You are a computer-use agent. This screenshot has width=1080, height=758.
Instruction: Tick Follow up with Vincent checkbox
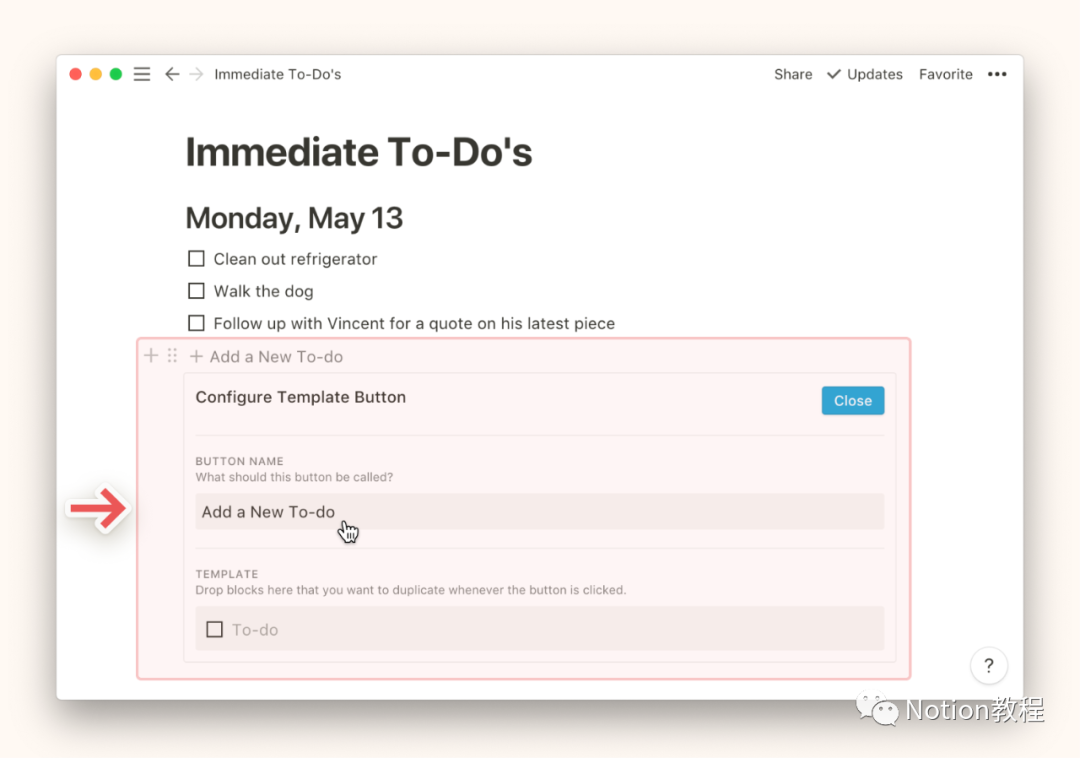(x=196, y=323)
